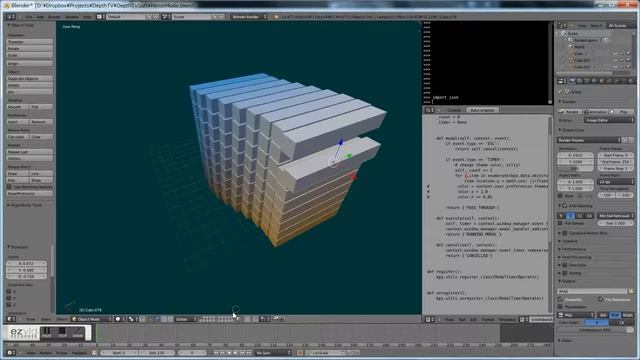The width and height of the screenshot is (640, 360).
Task: Open the Blender Render engine dropdown
Action: 249,17
